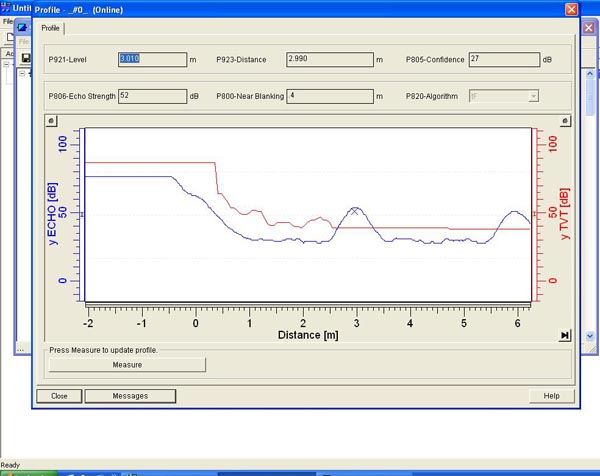Open the P820-Algorithm dropdown
The width and height of the screenshot is (600, 476).
[x=533, y=96]
